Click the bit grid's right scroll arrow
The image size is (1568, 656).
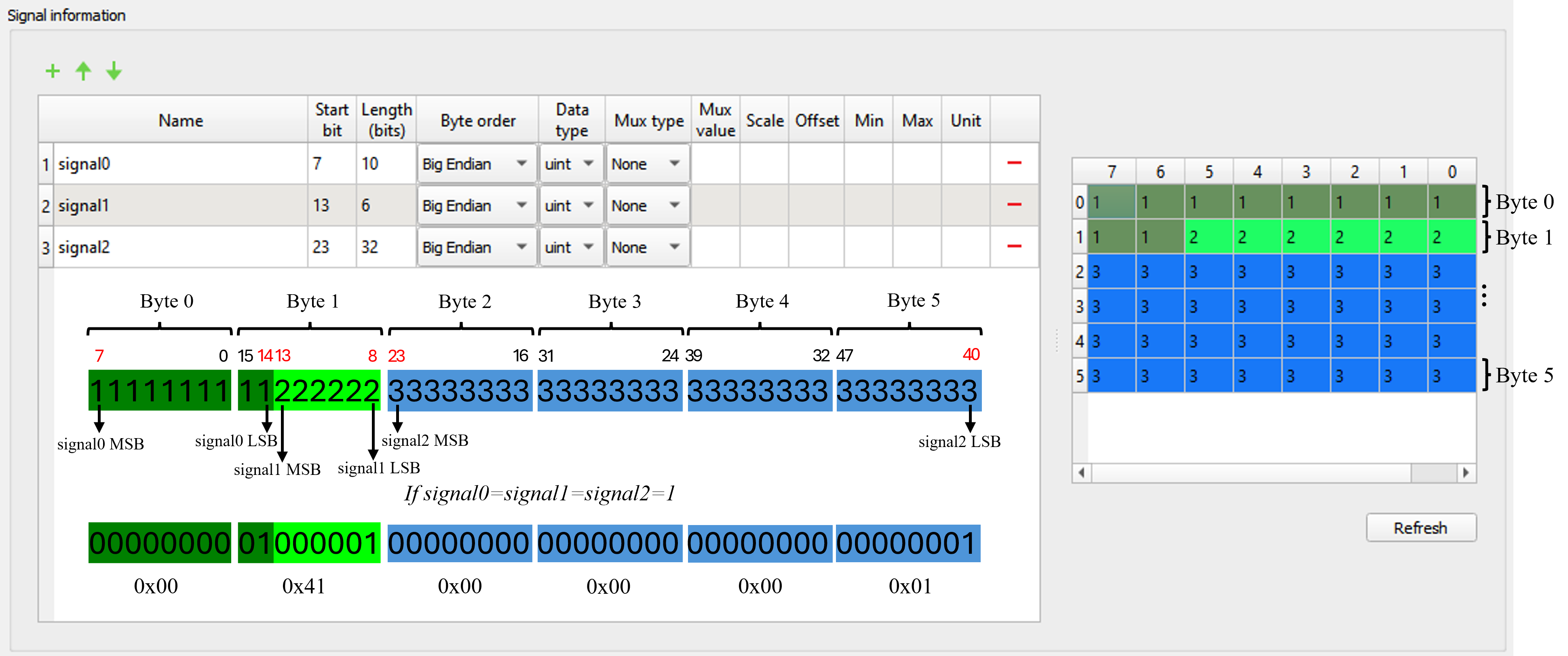1466,472
